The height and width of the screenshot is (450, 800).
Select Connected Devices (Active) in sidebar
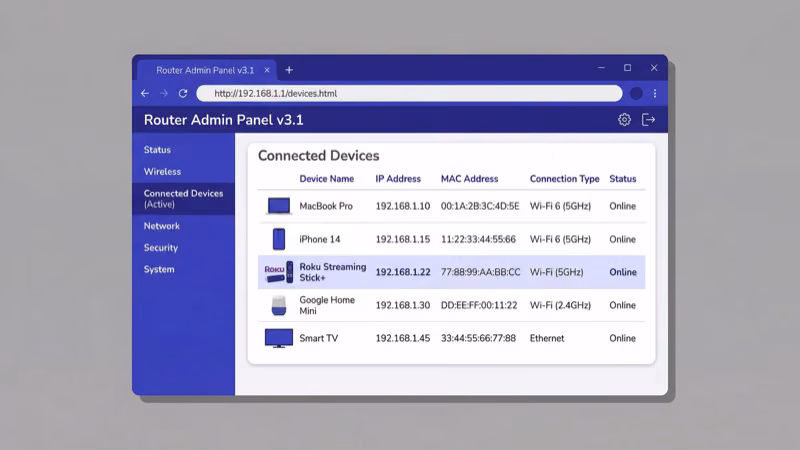183,198
